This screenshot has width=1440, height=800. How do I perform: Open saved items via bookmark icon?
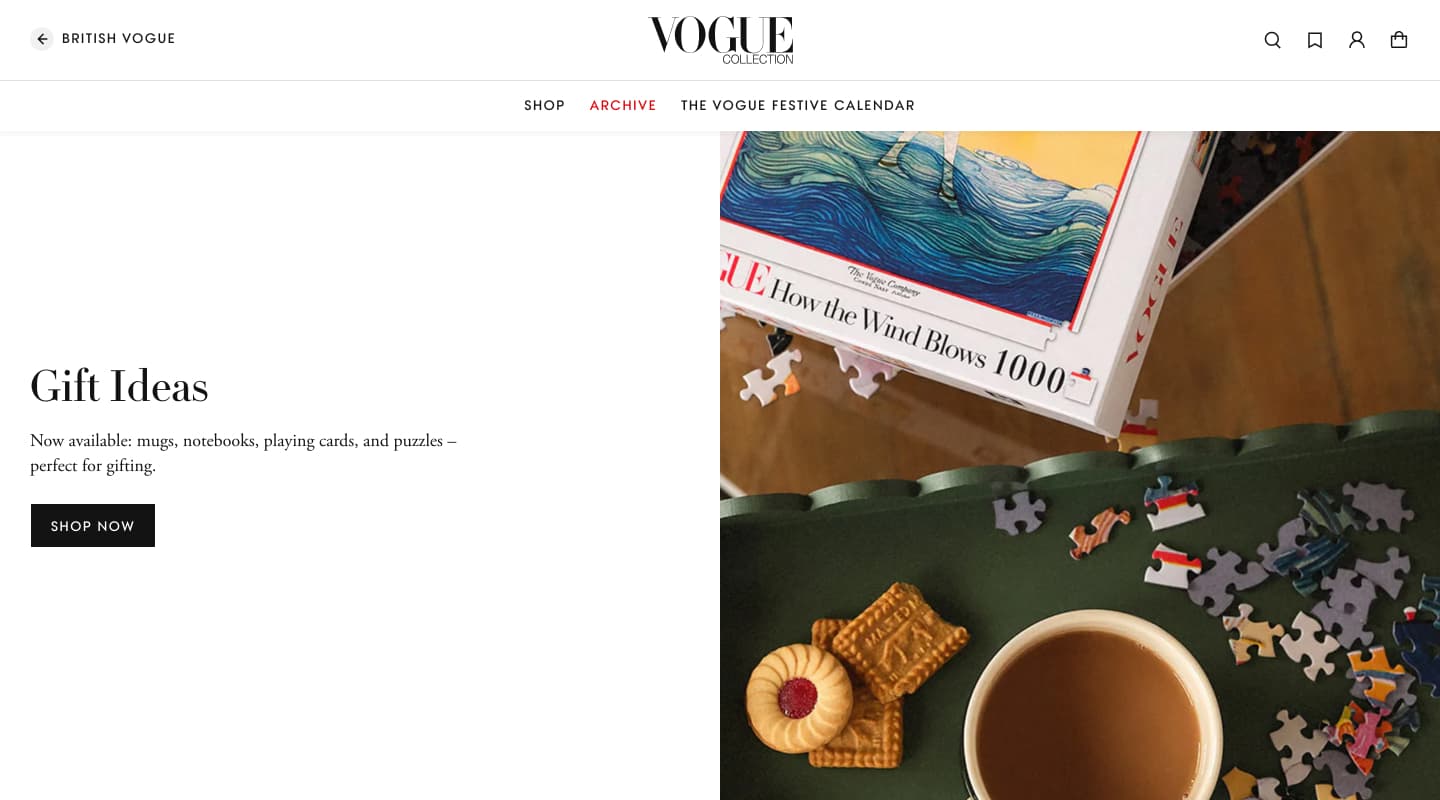click(1315, 40)
